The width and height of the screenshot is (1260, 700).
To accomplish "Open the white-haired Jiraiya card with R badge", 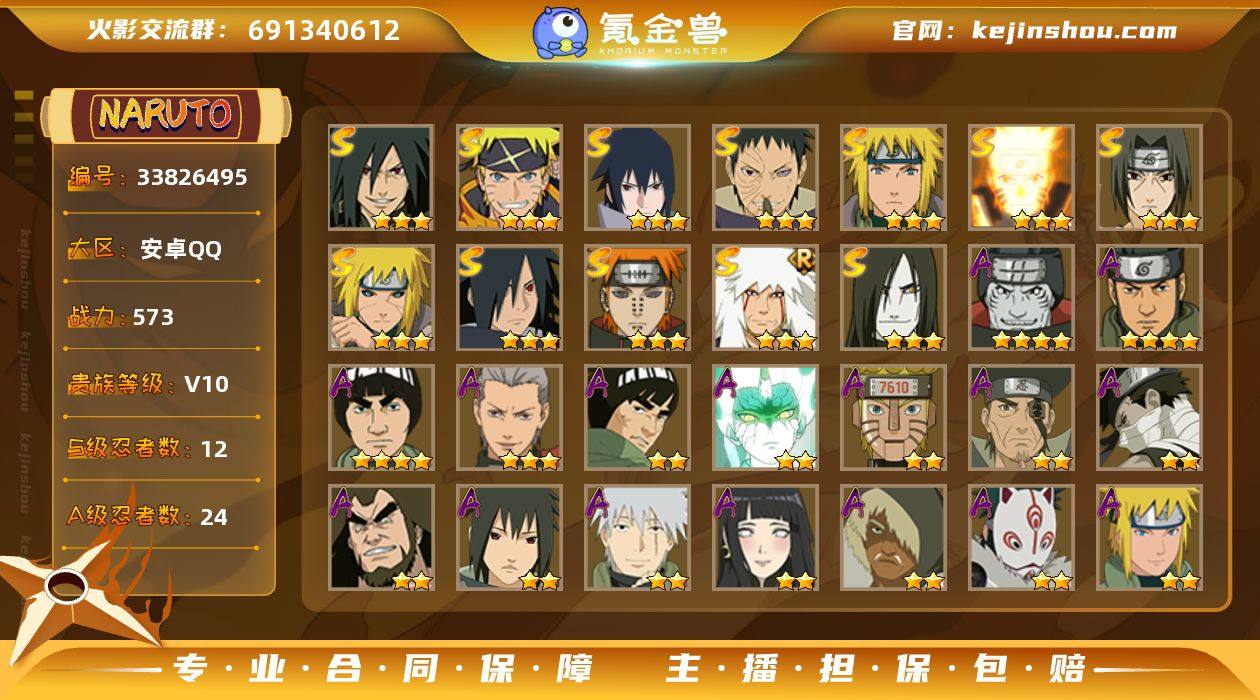I will pyautogui.click(x=765, y=297).
